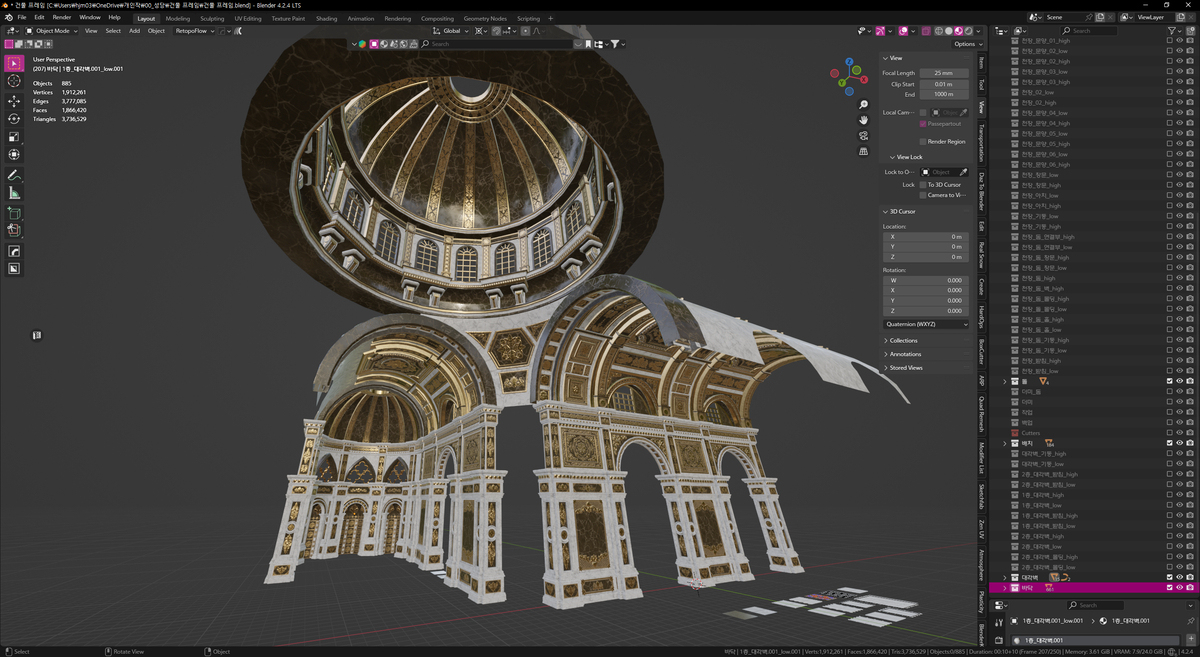Click the Blender logo menu icon
The image size is (1200, 657).
tap(8, 17)
